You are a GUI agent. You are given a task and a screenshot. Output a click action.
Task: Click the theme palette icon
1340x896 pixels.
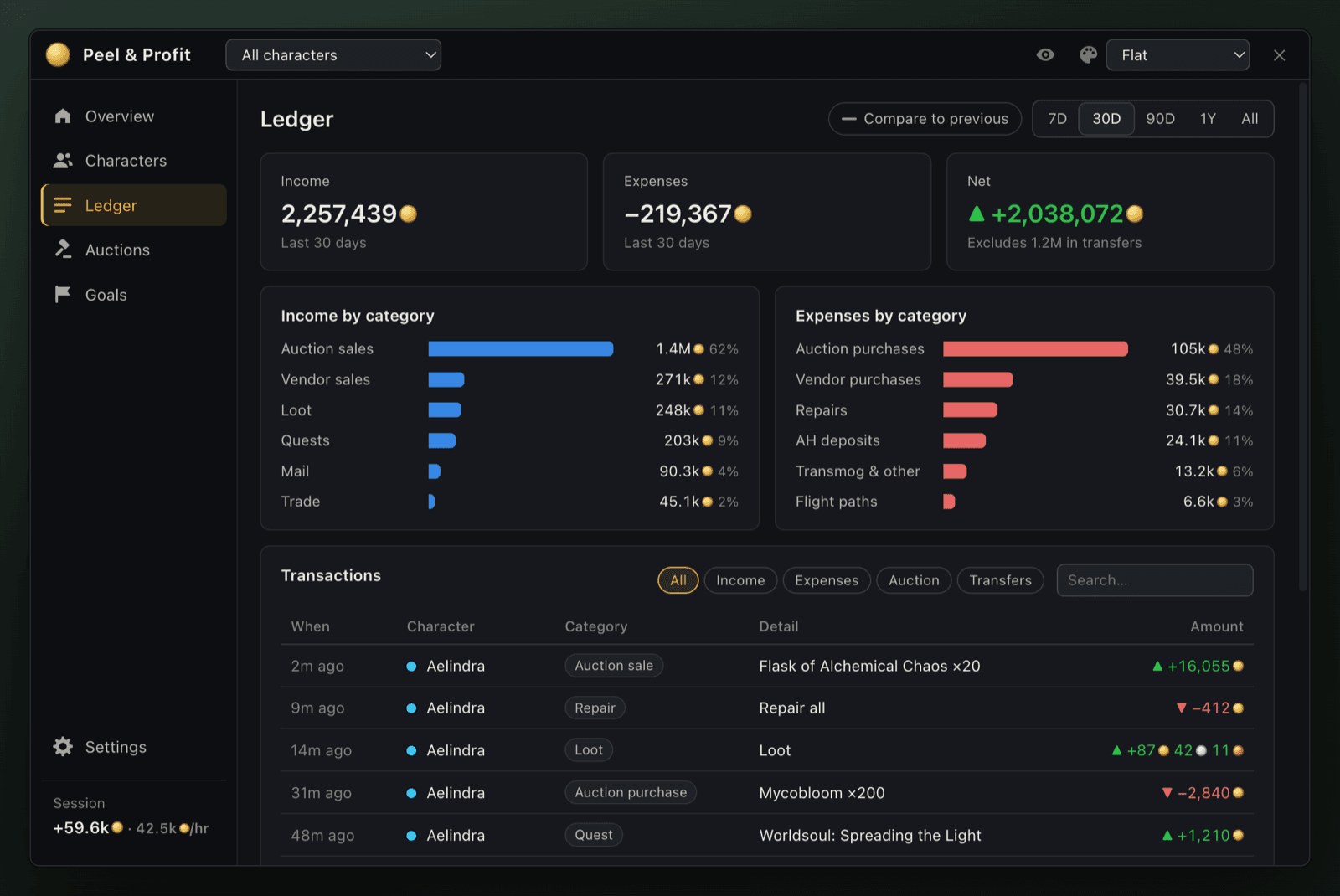pyautogui.click(x=1088, y=54)
